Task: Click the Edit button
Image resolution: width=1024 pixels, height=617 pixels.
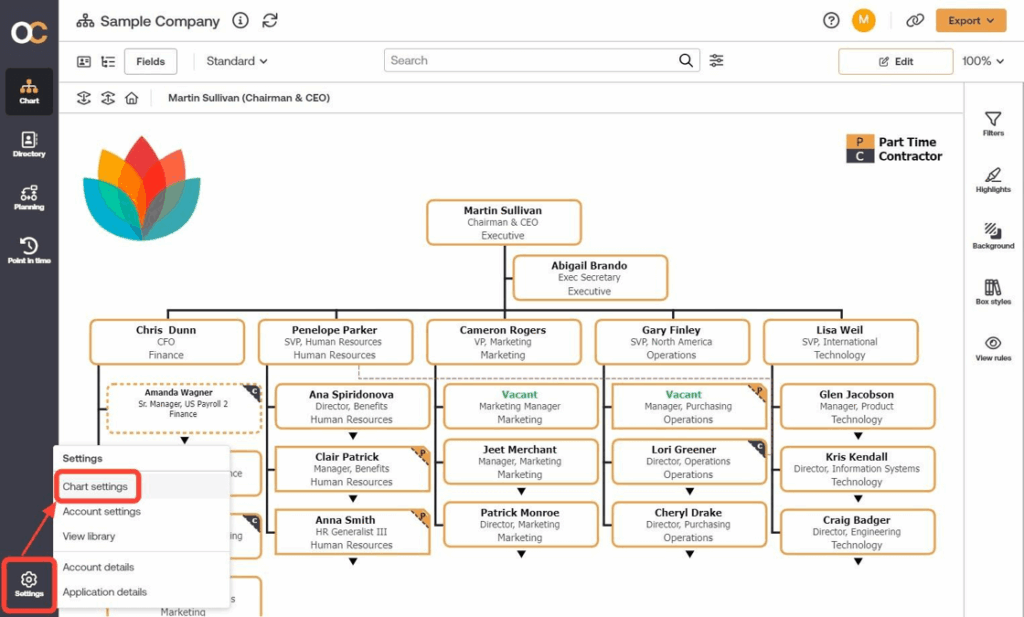Action: (x=895, y=61)
